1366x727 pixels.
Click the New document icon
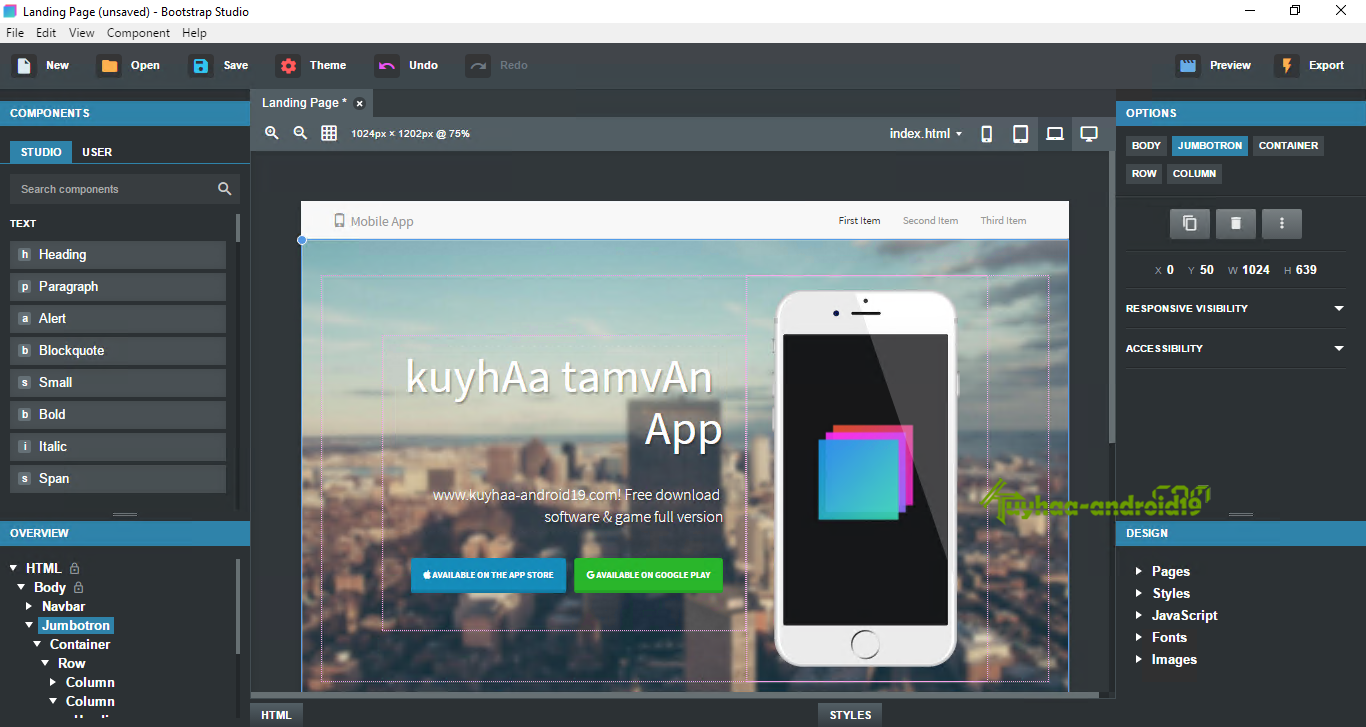23,66
